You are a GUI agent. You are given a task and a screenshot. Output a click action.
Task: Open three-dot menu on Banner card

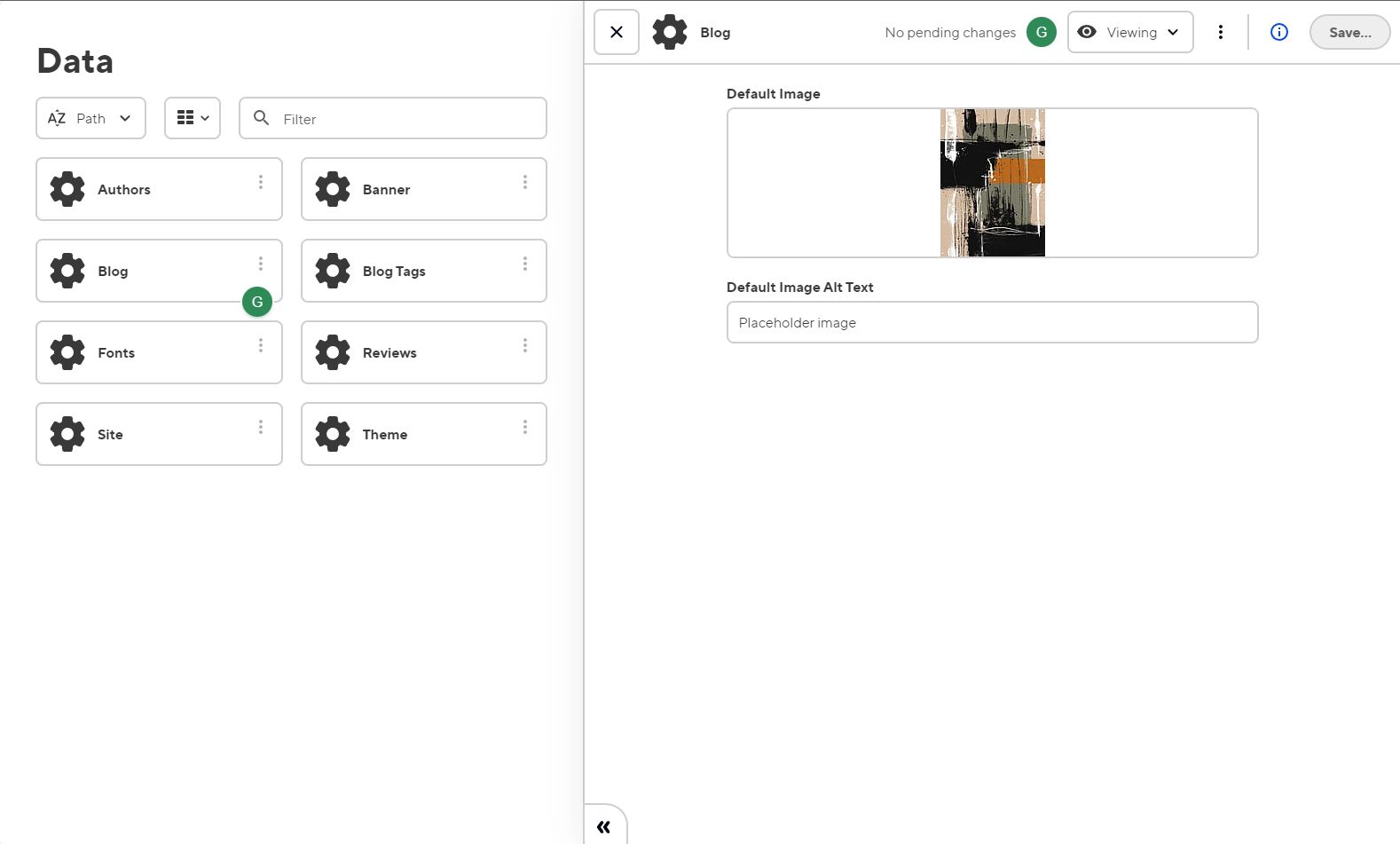(524, 182)
